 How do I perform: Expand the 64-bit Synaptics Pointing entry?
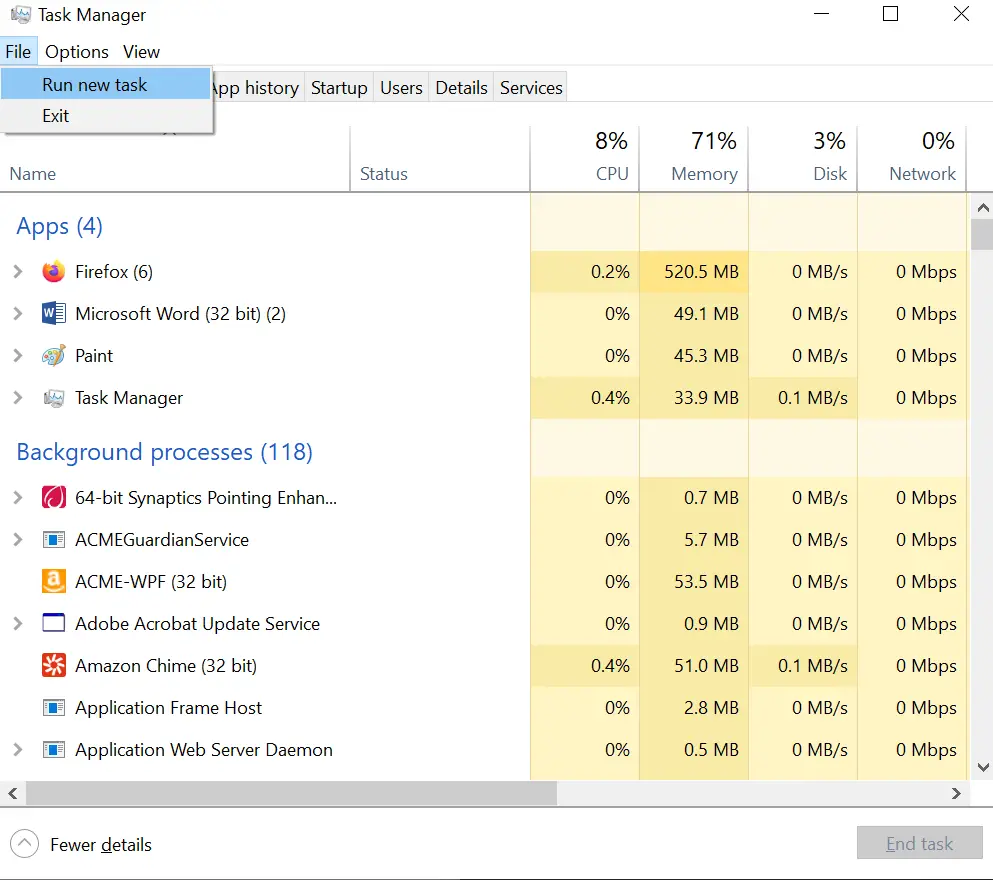pos(18,498)
